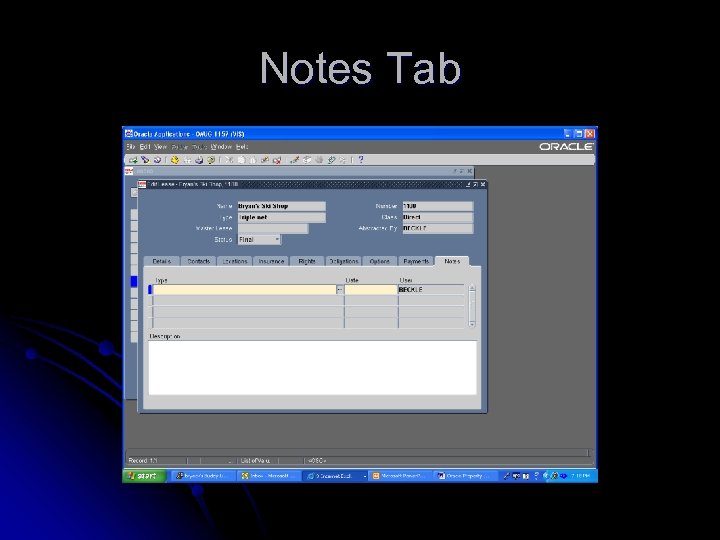
Task: Open the Folder menu
Action: [180, 147]
